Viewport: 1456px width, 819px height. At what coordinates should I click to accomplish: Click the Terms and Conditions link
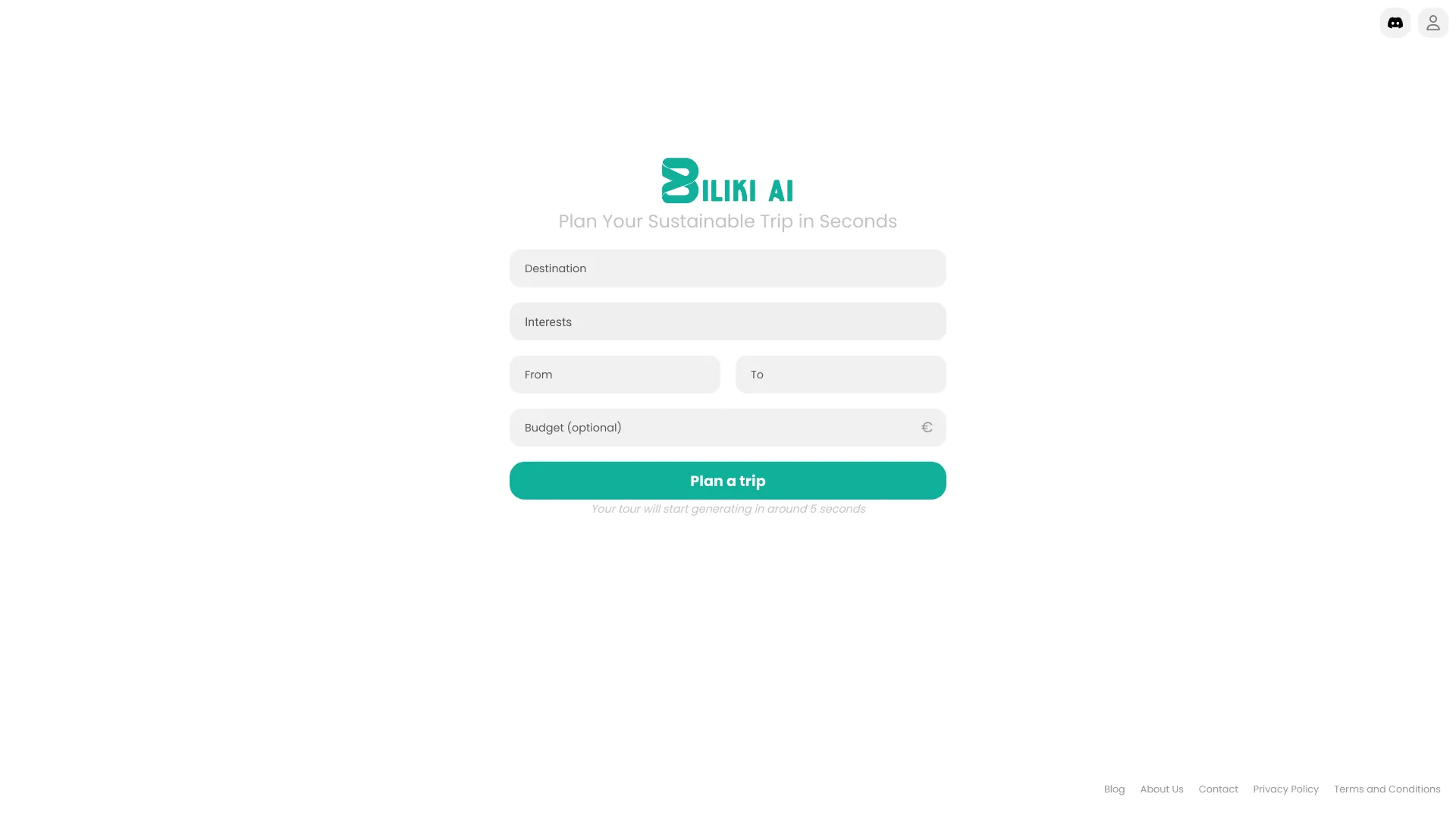click(1387, 788)
